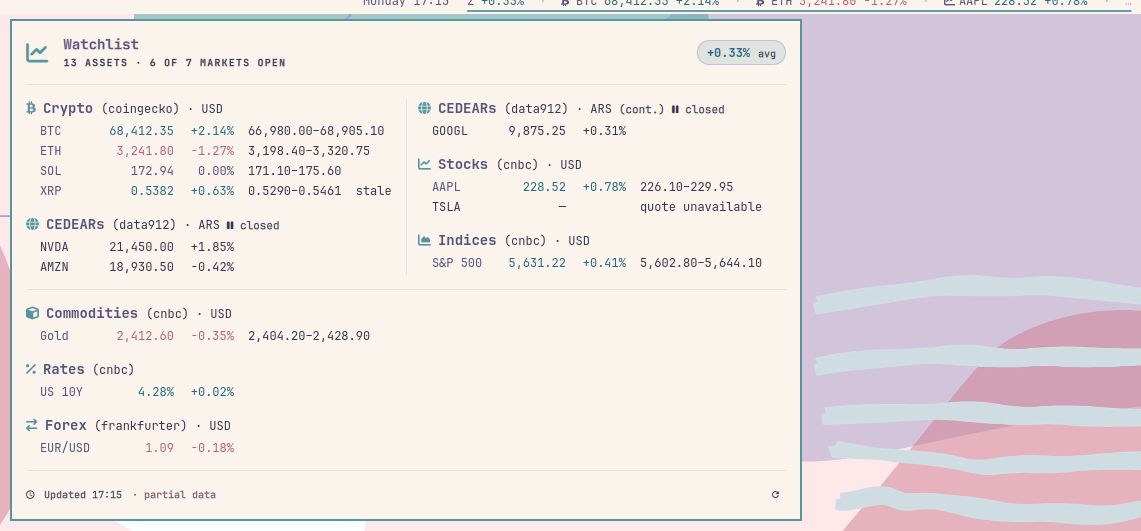The image size is (1141, 531).
Task: Click the exchange arrows icon beside Forex
Action: (31, 425)
